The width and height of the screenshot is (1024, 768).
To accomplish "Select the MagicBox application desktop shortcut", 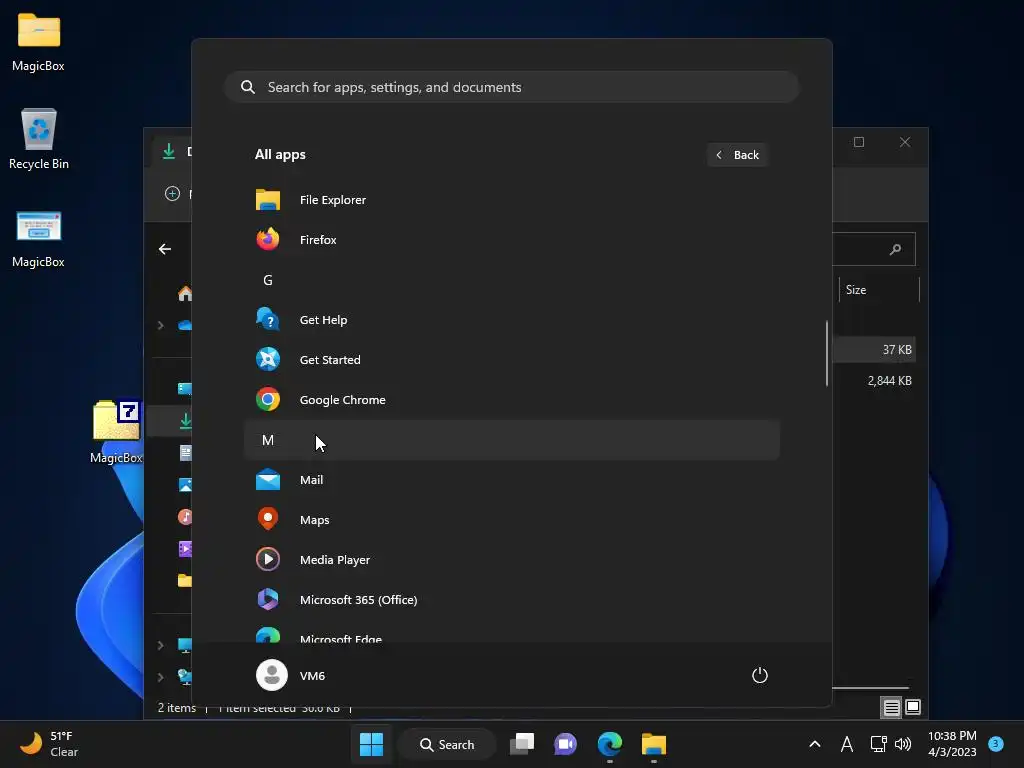I will click(39, 238).
